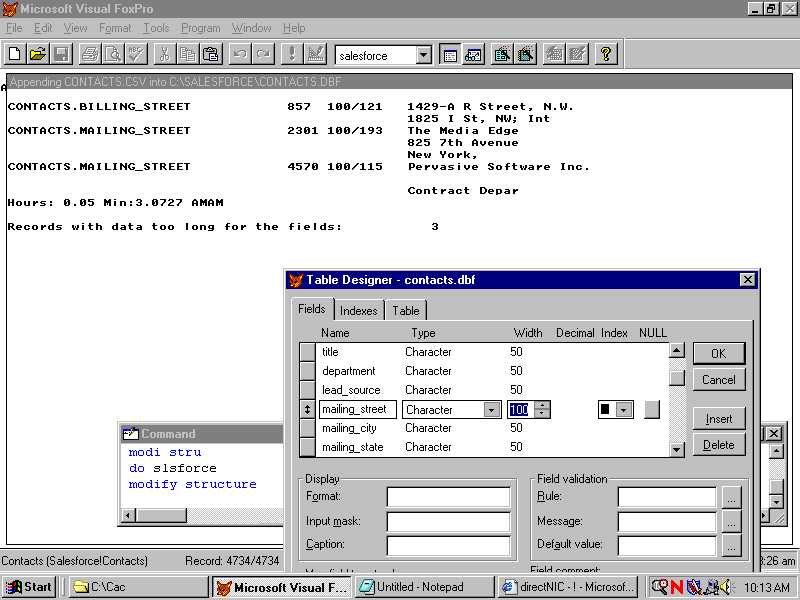This screenshot has height=600, width=800.
Task: Click the Undo toolbar icon
Action: (240, 54)
